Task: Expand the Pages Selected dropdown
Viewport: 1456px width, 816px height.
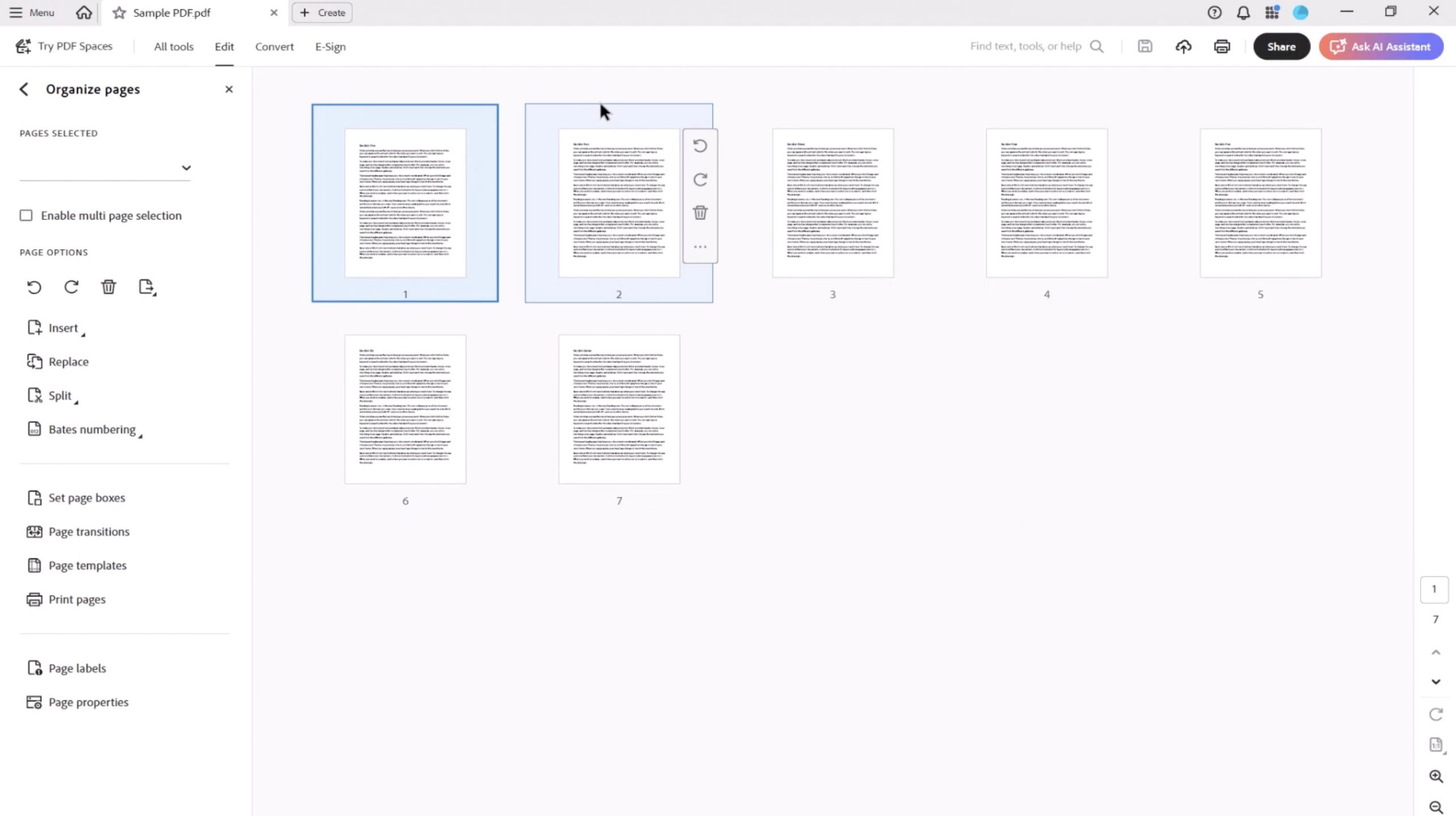Action: [x=186, y=168]
